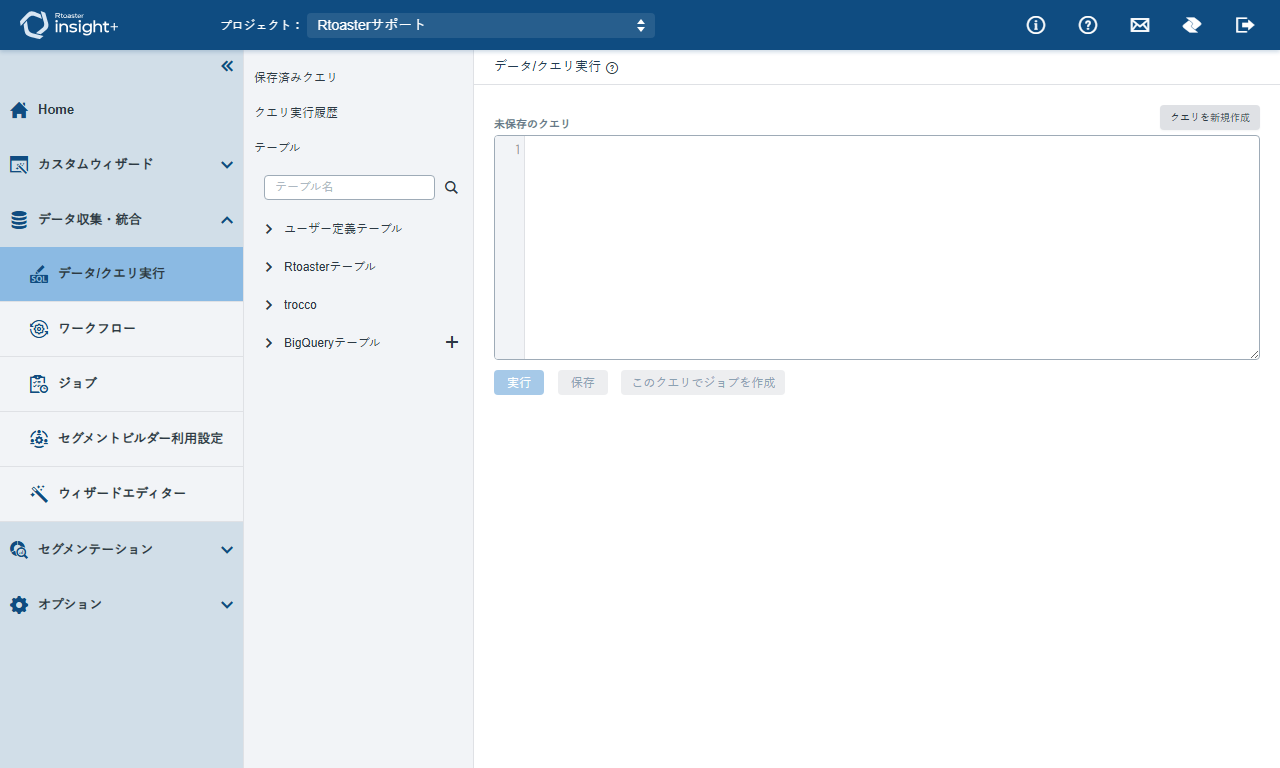Click the データ/クエリ実行 page title
Screen dimensions: 1280x768
click(548, 66)
